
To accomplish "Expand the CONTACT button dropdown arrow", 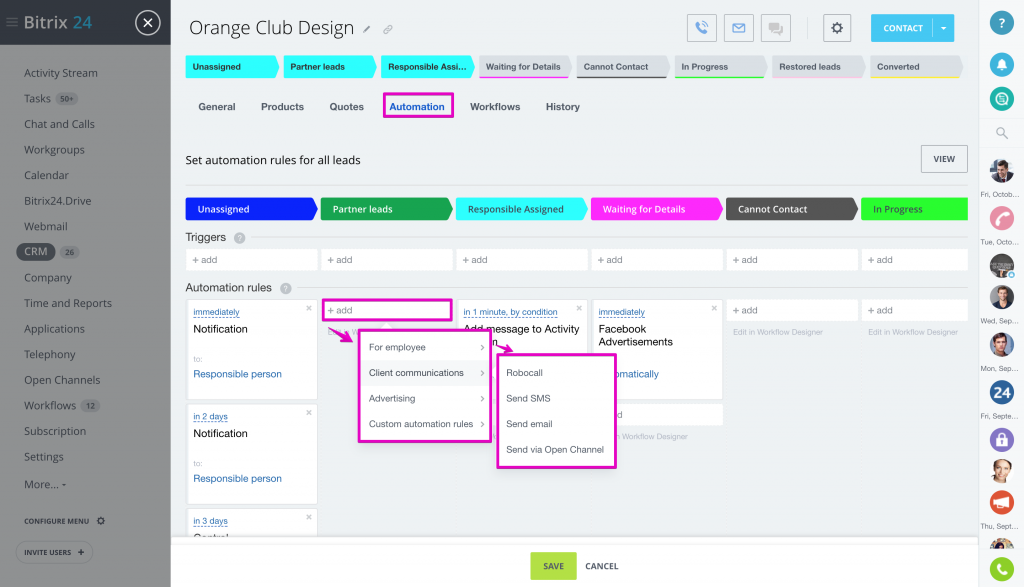I will [944, 28].
